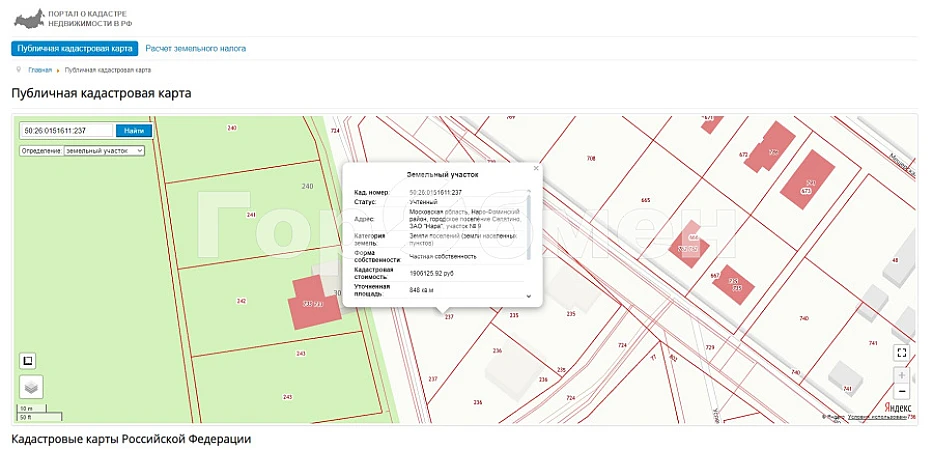Click the location pin breadcrumb icon
Viewport: 933px width, 450px height.
pos(19,70)
